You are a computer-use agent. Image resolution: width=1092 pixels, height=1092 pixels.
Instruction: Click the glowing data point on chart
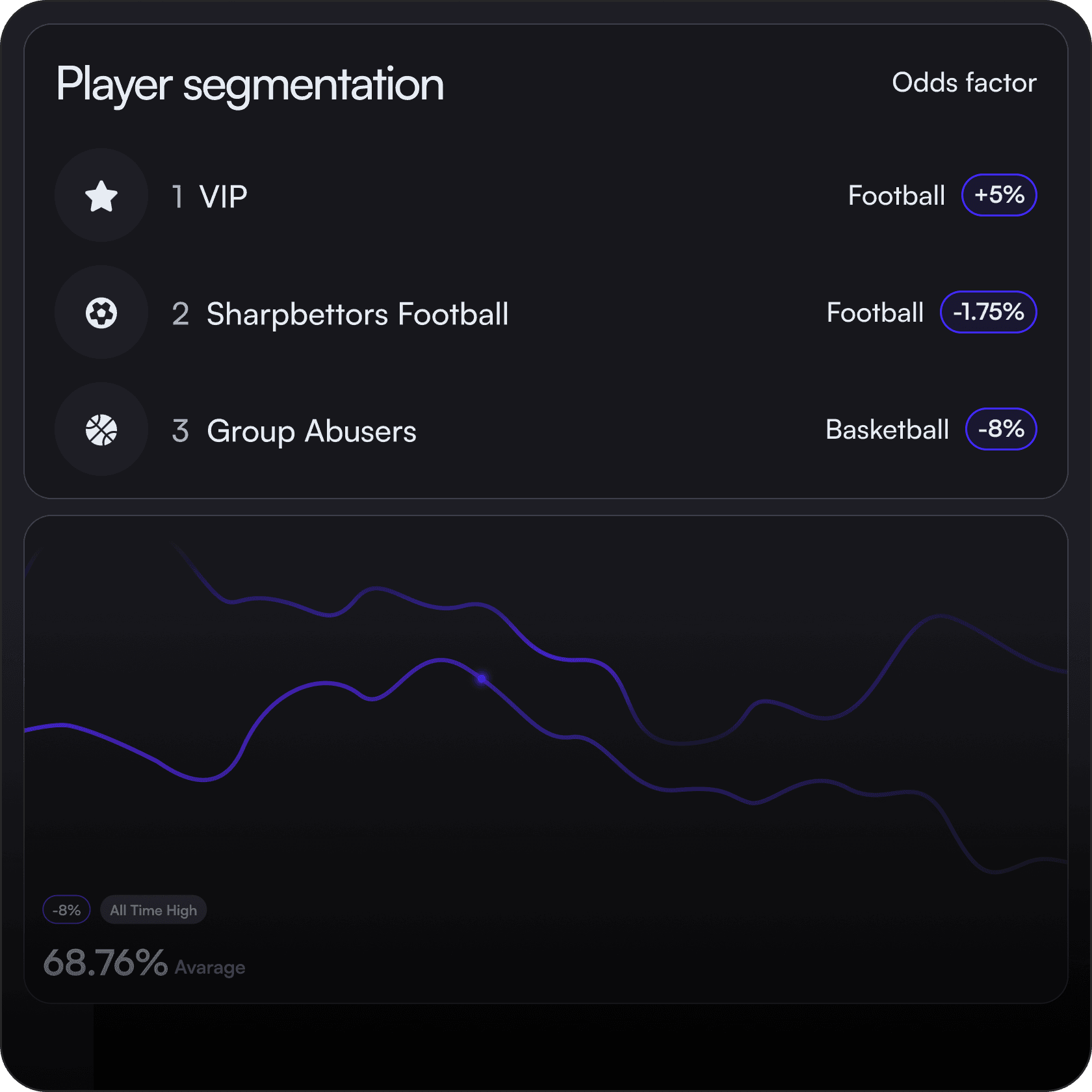point(482,679)
